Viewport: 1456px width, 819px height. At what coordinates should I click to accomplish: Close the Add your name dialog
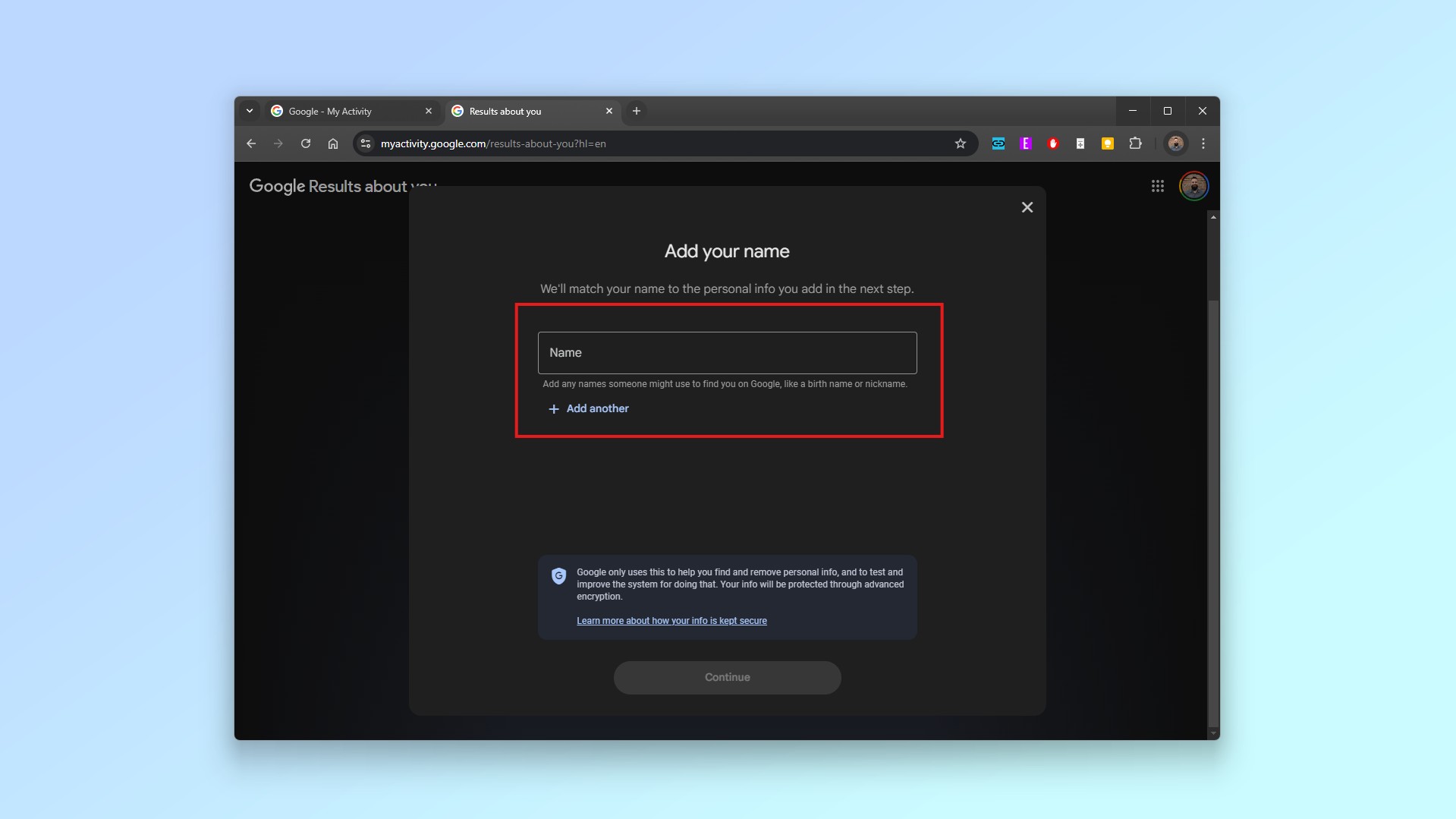point(1027,207)
